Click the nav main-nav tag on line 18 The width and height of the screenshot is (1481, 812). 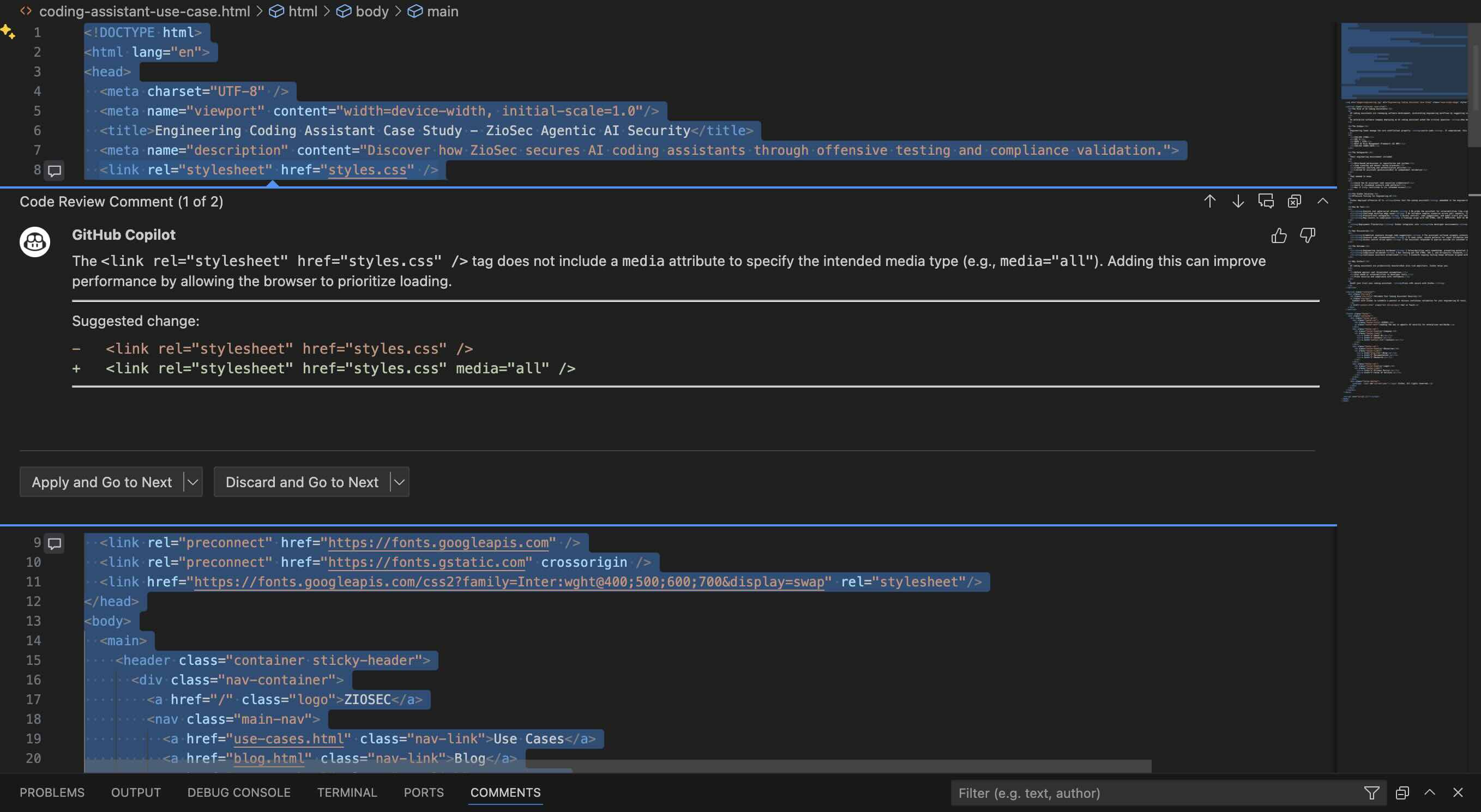tap(233, 719)
